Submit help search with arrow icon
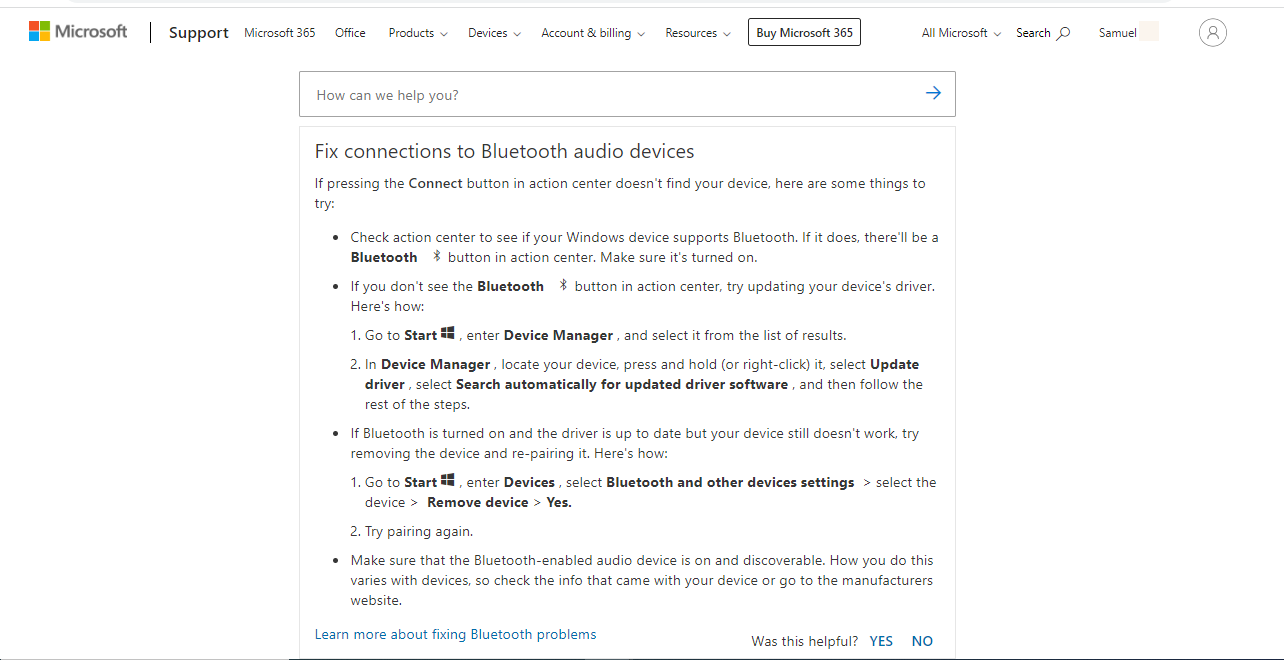The height and width of the screenshot is (660, 1284). 933,94
